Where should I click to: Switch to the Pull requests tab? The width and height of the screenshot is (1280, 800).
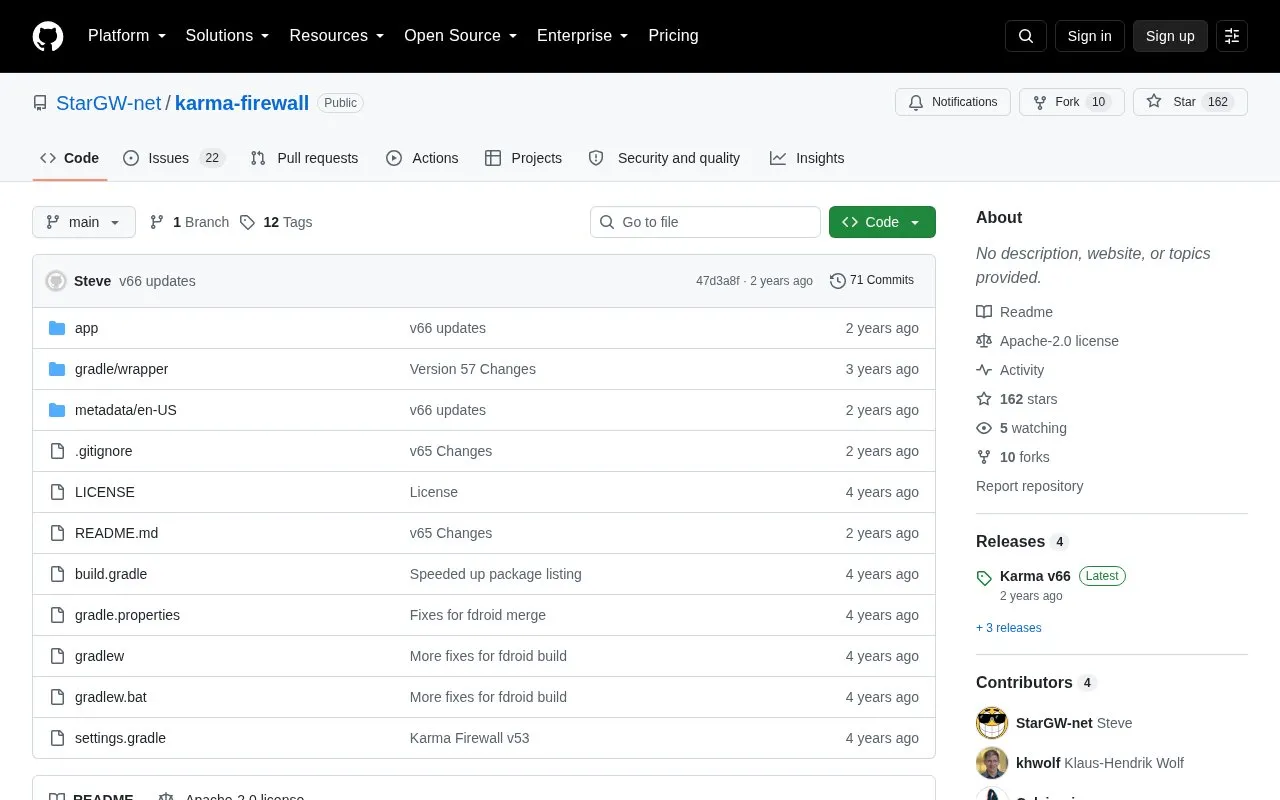coord(304,158)
